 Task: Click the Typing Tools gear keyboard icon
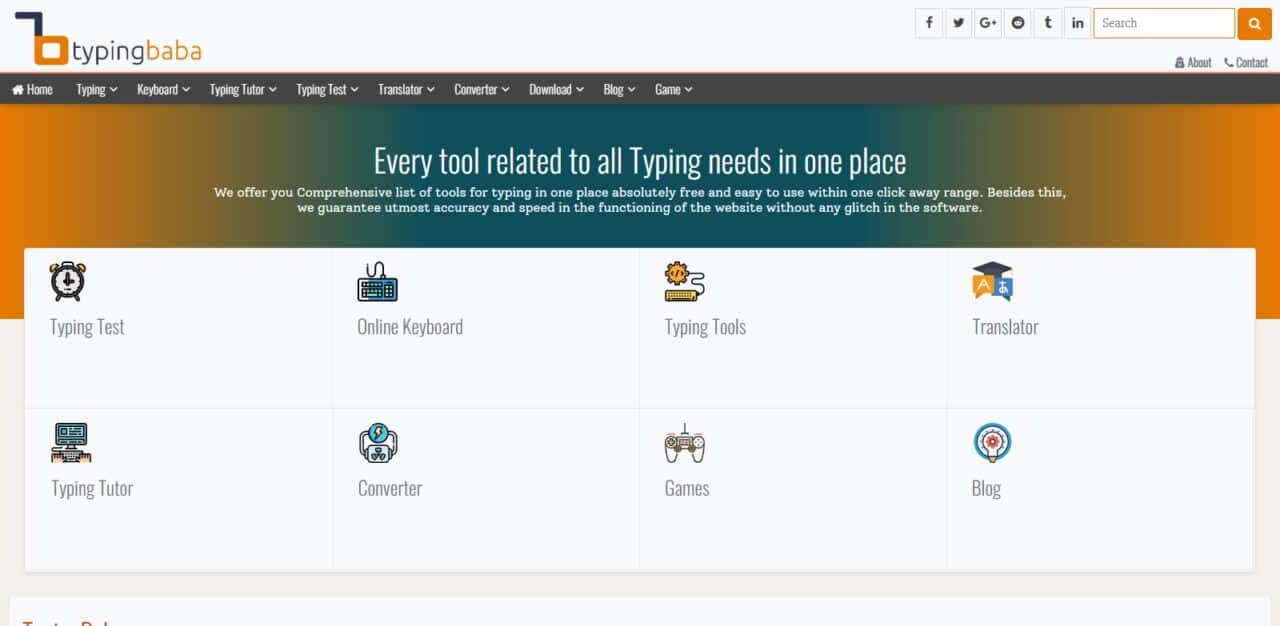click(685, 281)
